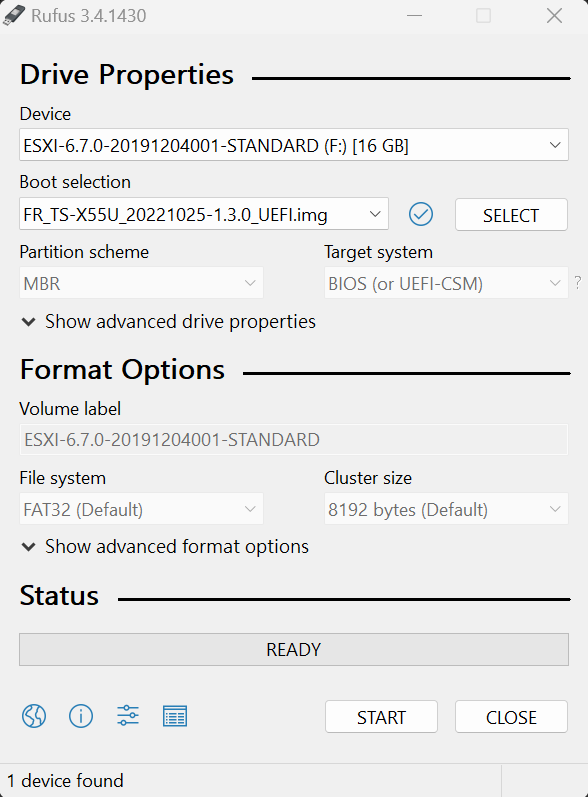This screenshot has width=588, height=797.
Task: Click the Target system help question mark
Action: (x=577, y=282)
